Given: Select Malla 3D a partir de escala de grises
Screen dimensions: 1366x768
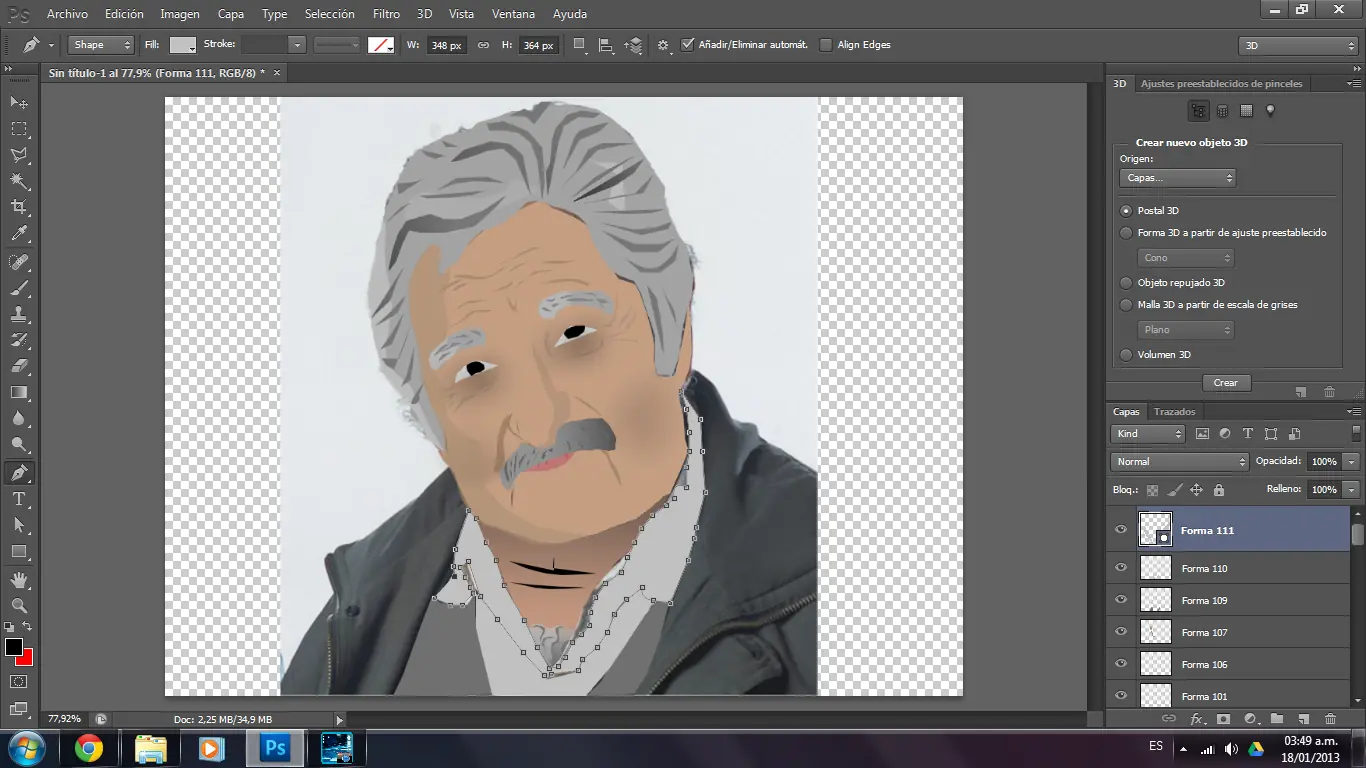Looking at the screenshot, I should pyautogui.click(x=1127, y=305).
